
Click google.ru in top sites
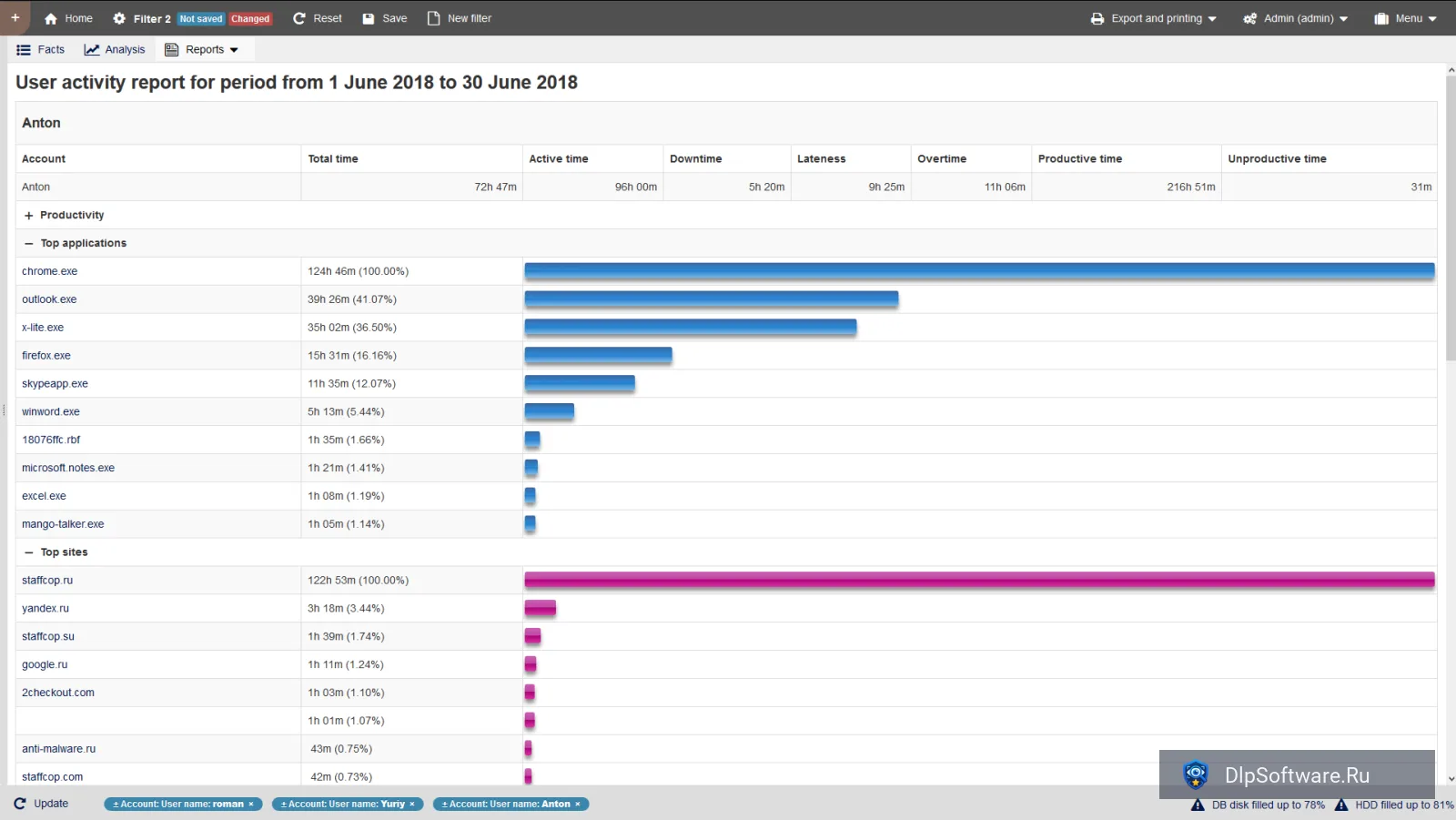[45, 665]
